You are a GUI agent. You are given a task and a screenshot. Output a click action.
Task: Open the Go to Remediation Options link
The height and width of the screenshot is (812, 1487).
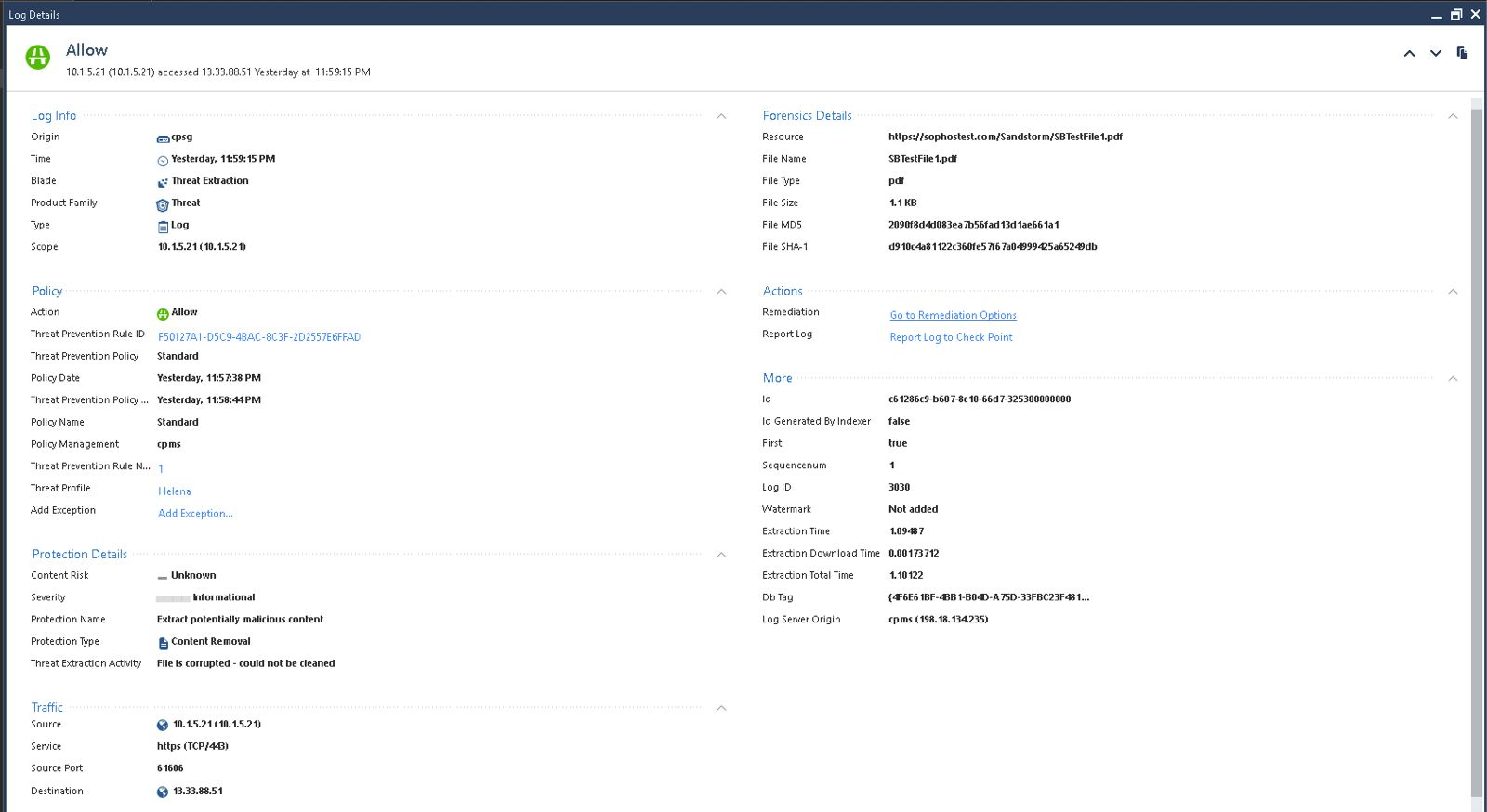click(x=953, y=316)
